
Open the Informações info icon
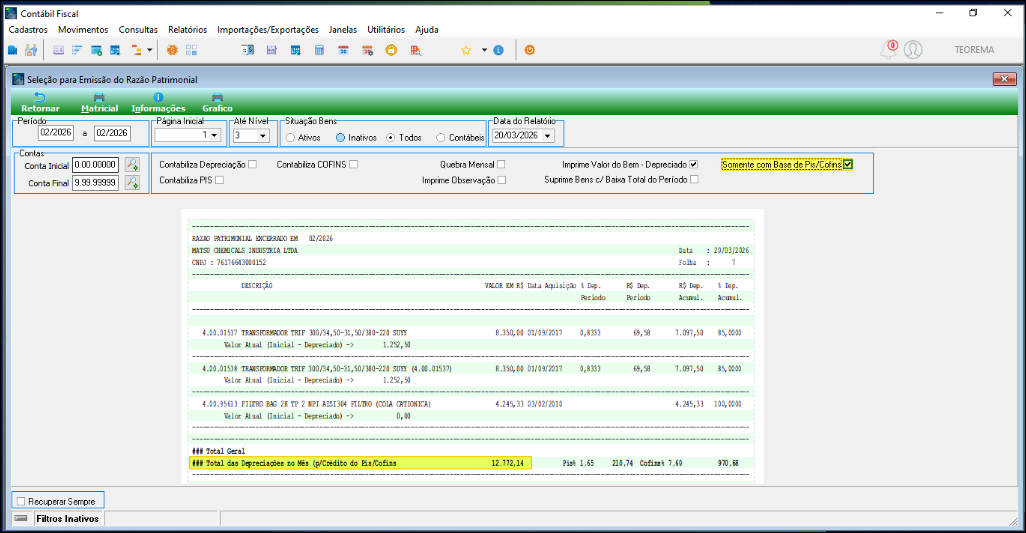click(158, 98)
